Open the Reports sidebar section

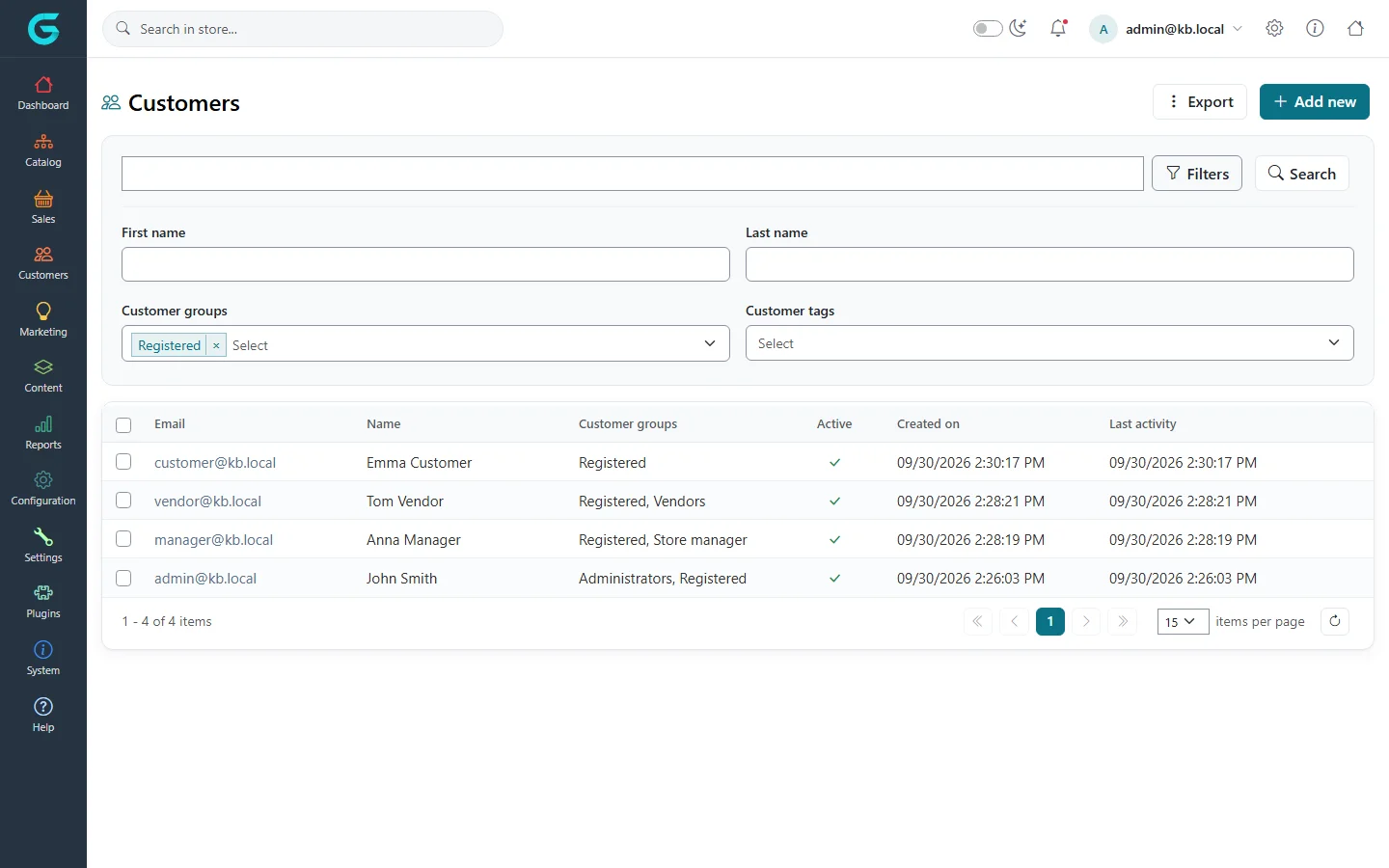[43, 433]
